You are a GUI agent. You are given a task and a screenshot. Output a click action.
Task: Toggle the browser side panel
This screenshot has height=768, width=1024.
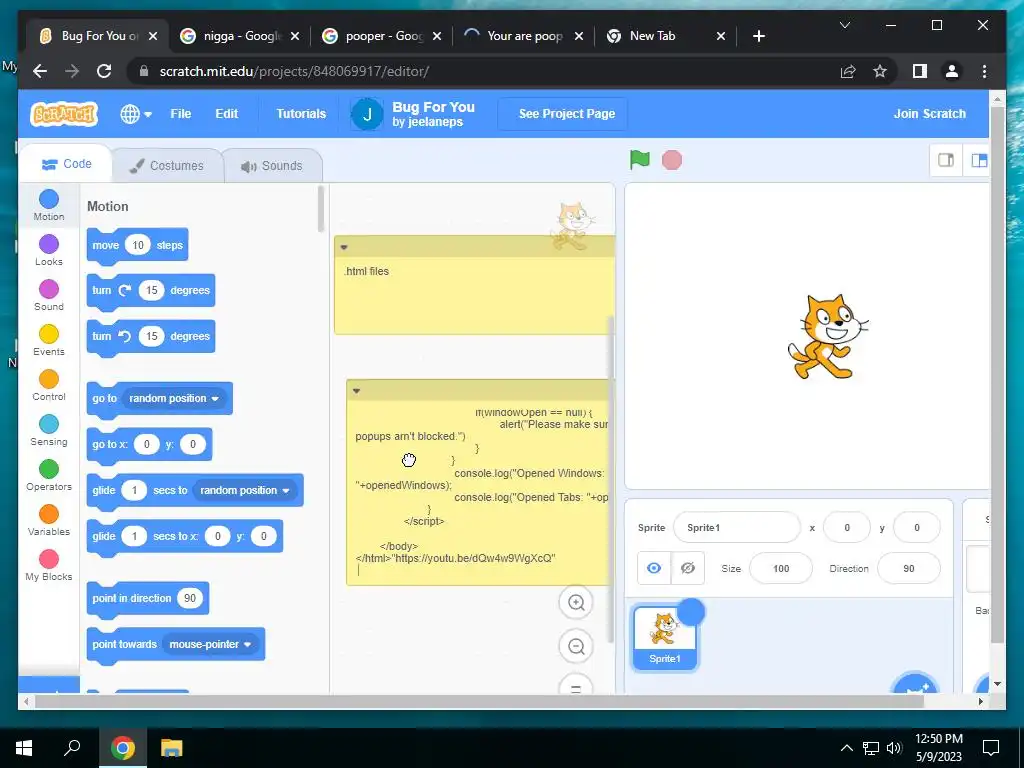click(920, 71)
